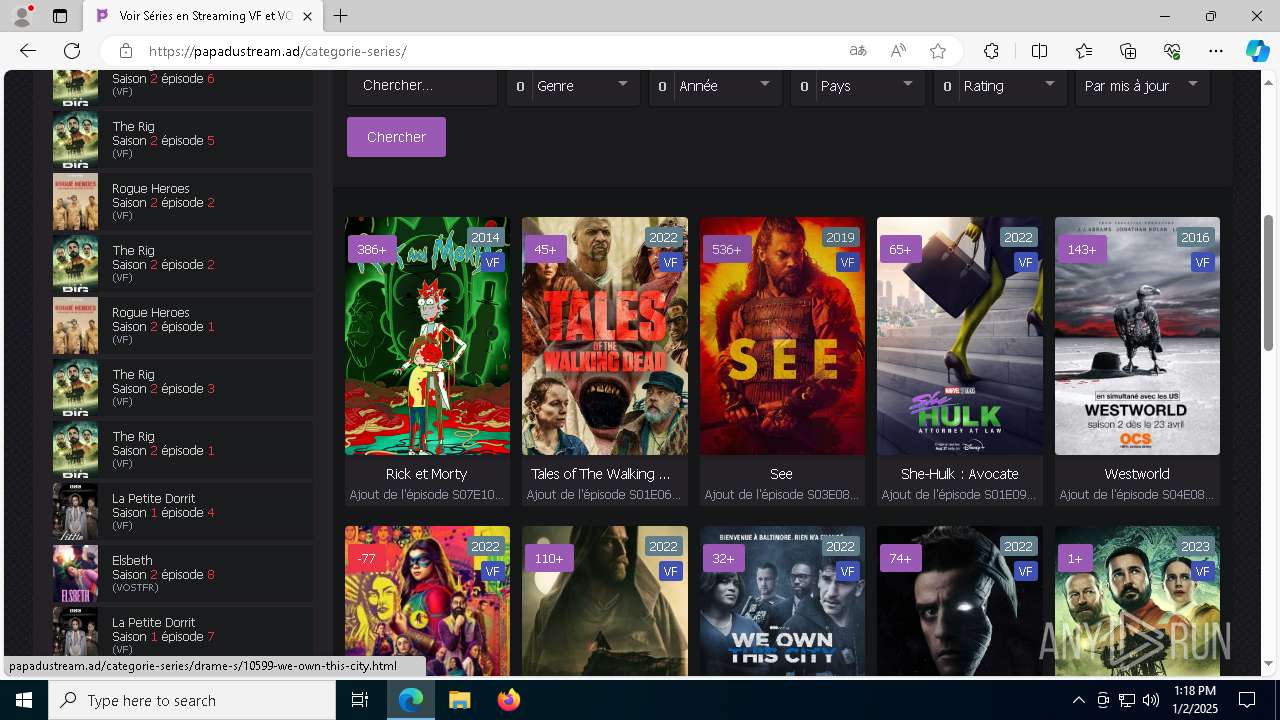This screenshot has width=1280, height=720.
Task: Open the profile avatar icon
Action: 22,16
